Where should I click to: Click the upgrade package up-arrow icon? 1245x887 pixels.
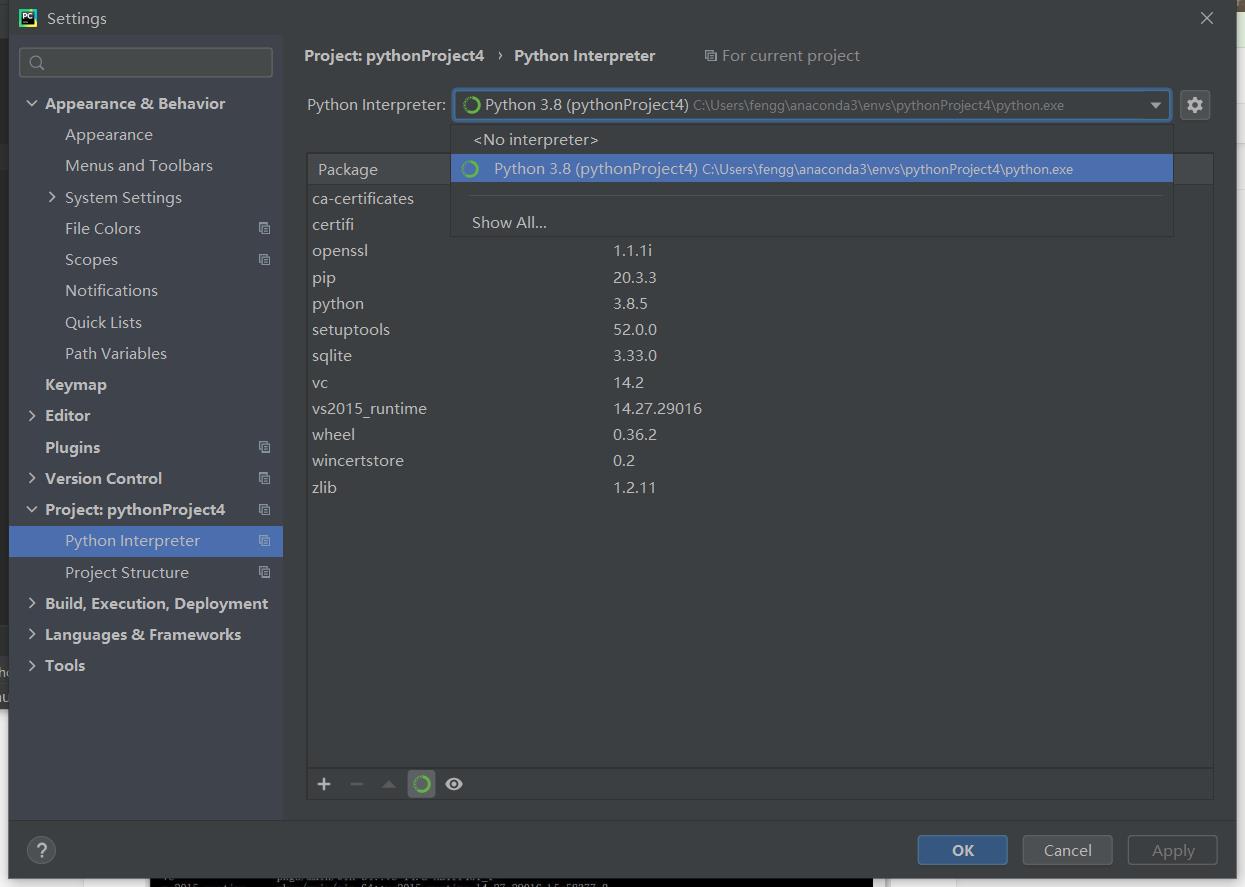389,784
